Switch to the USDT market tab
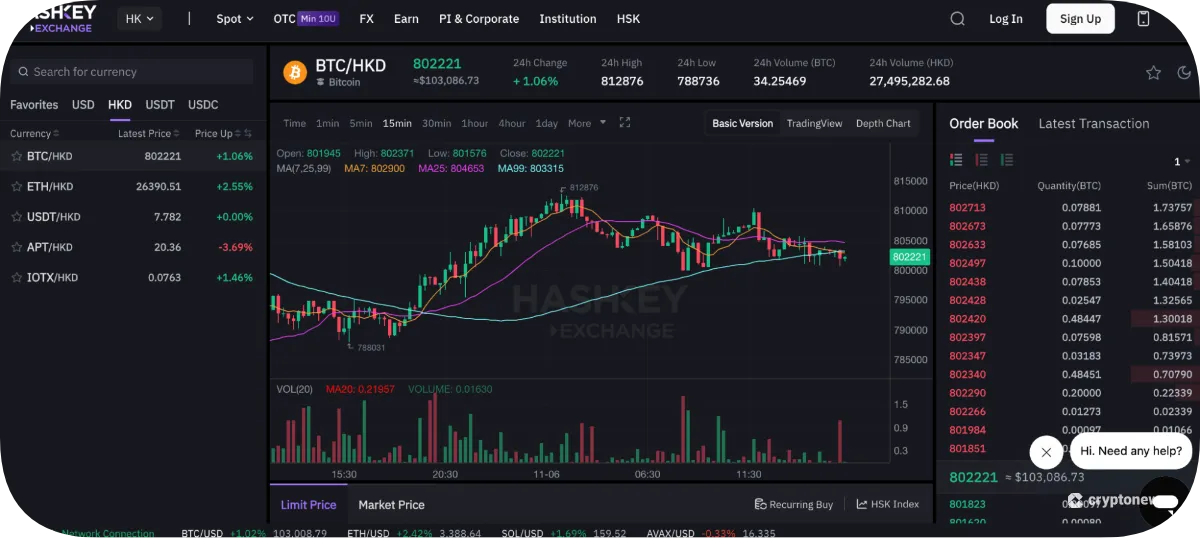 click(160, 105)
